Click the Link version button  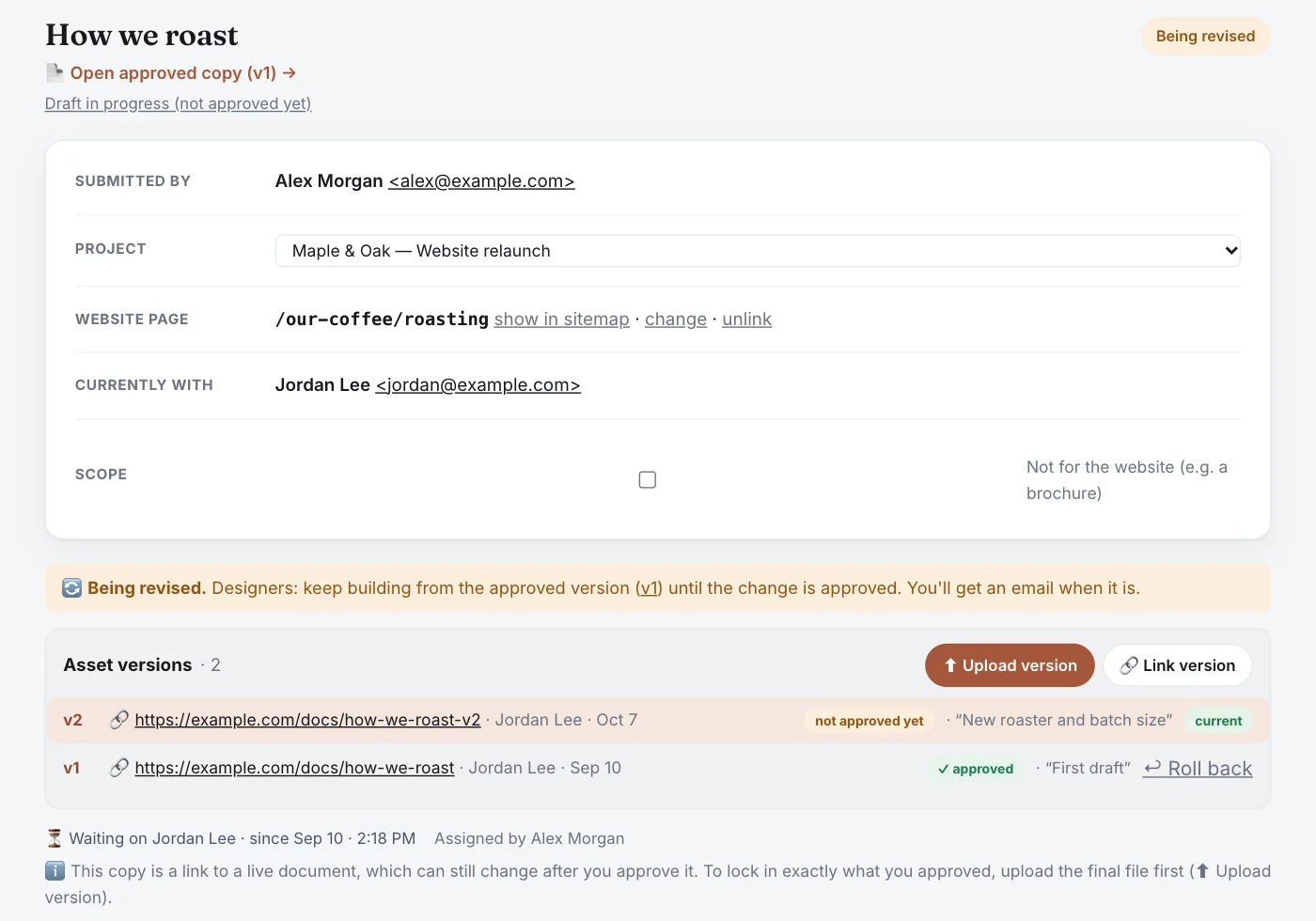coord(1178,665)
